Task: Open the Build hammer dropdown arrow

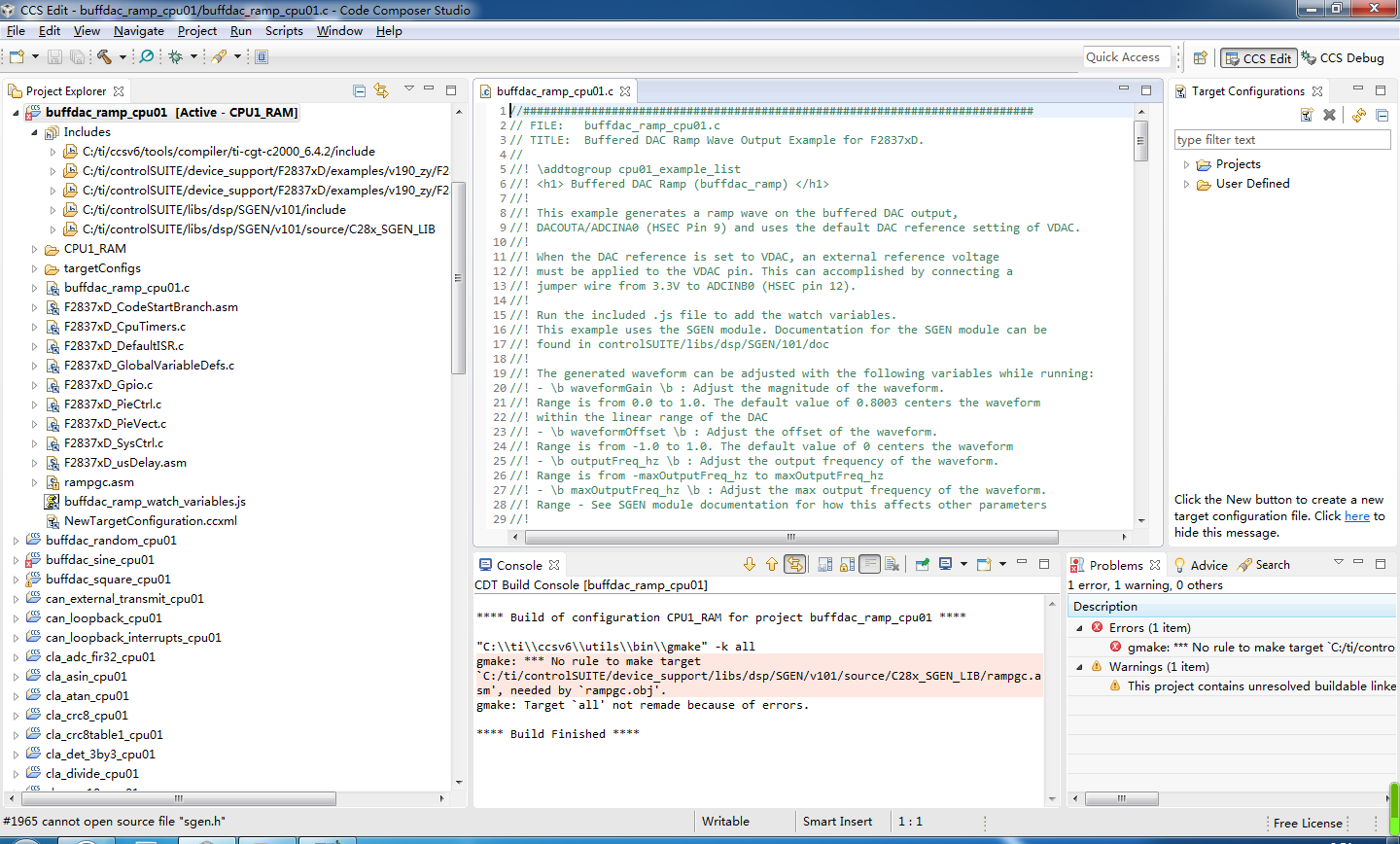Action: (122, 57)
